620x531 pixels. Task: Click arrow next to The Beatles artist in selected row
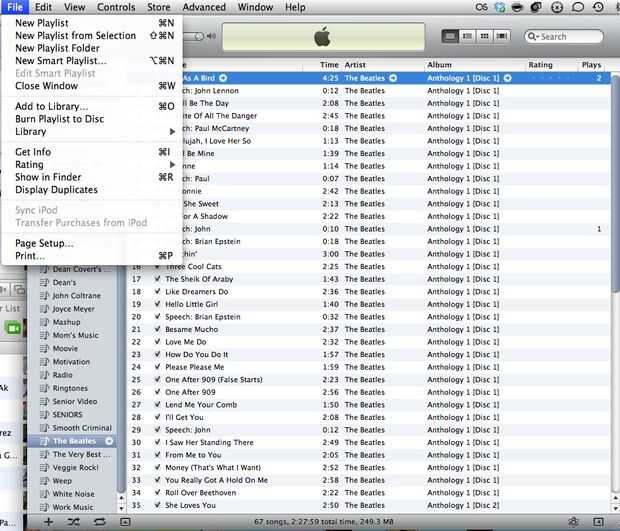click(393, 78)
